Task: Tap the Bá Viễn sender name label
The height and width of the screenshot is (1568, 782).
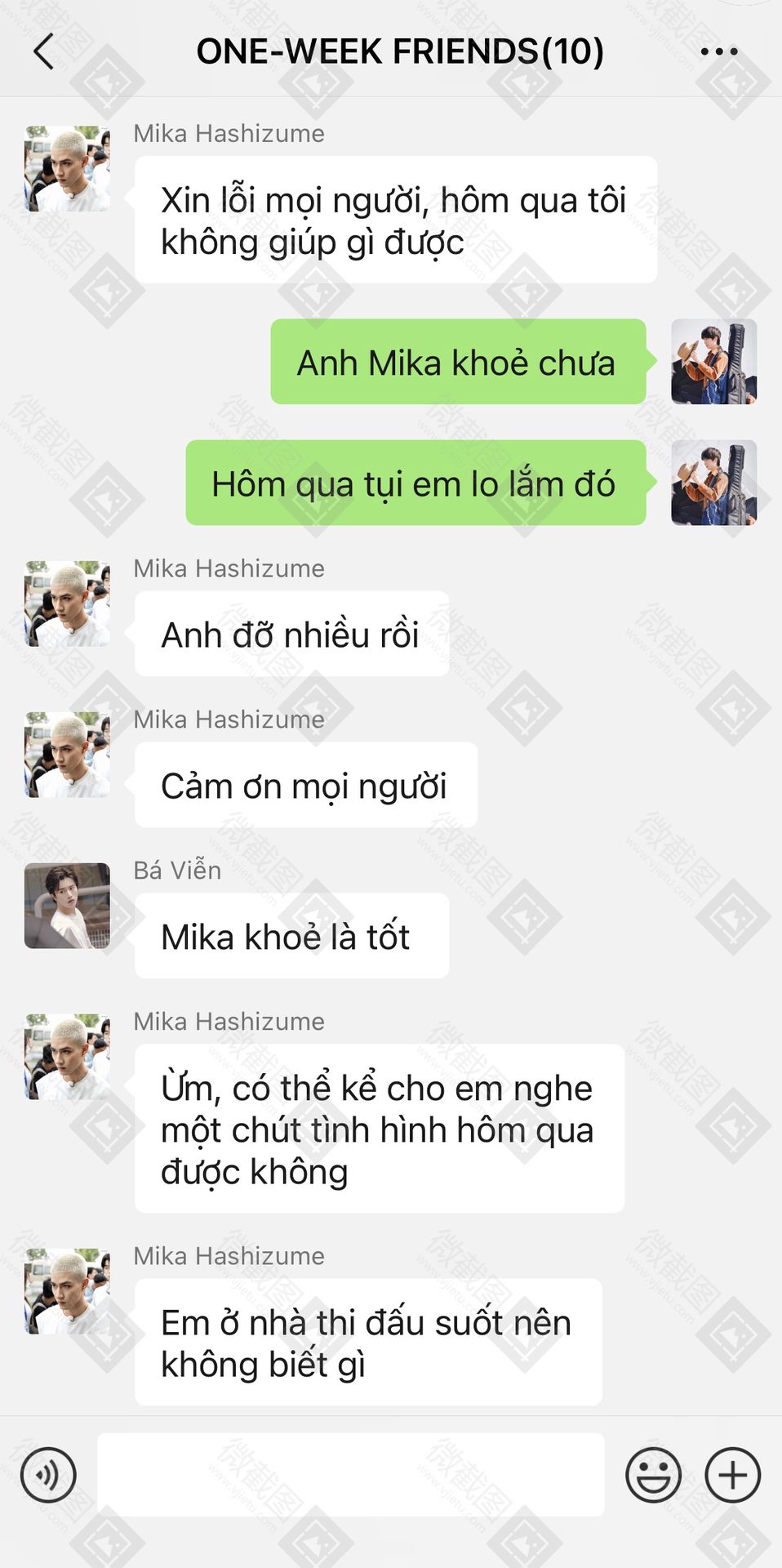Action: (x=177, y=871)
